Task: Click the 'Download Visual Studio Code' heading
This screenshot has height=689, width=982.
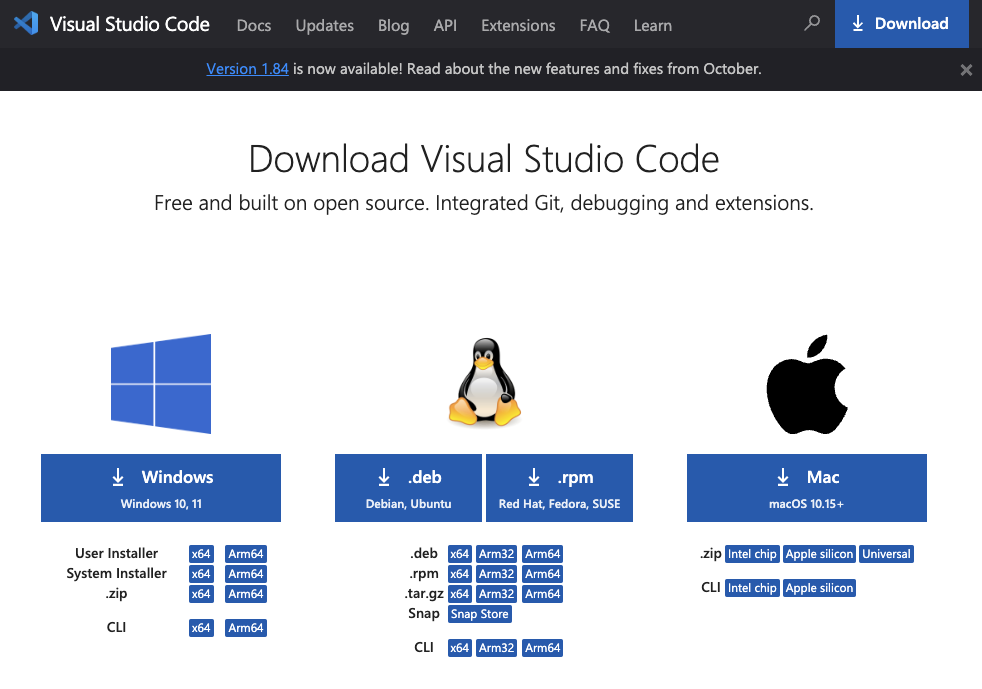Action: click(483, 158)
